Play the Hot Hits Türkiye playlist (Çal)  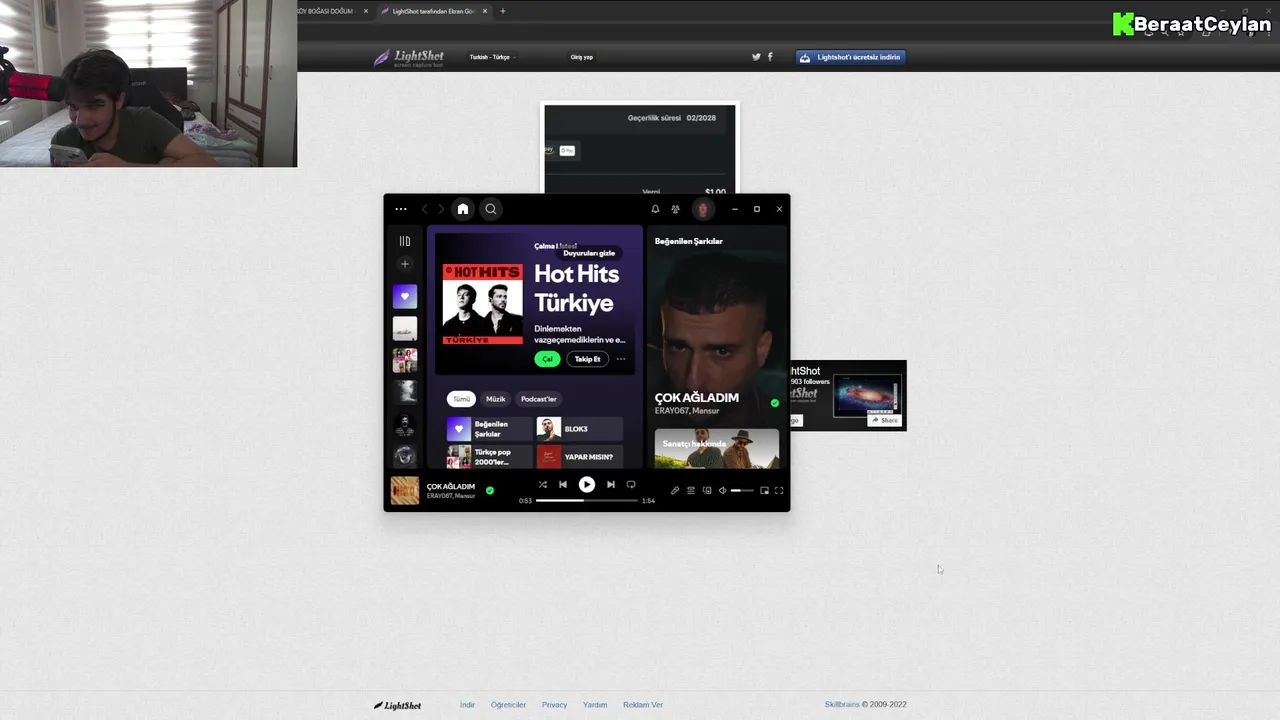(x=547, y=359)
